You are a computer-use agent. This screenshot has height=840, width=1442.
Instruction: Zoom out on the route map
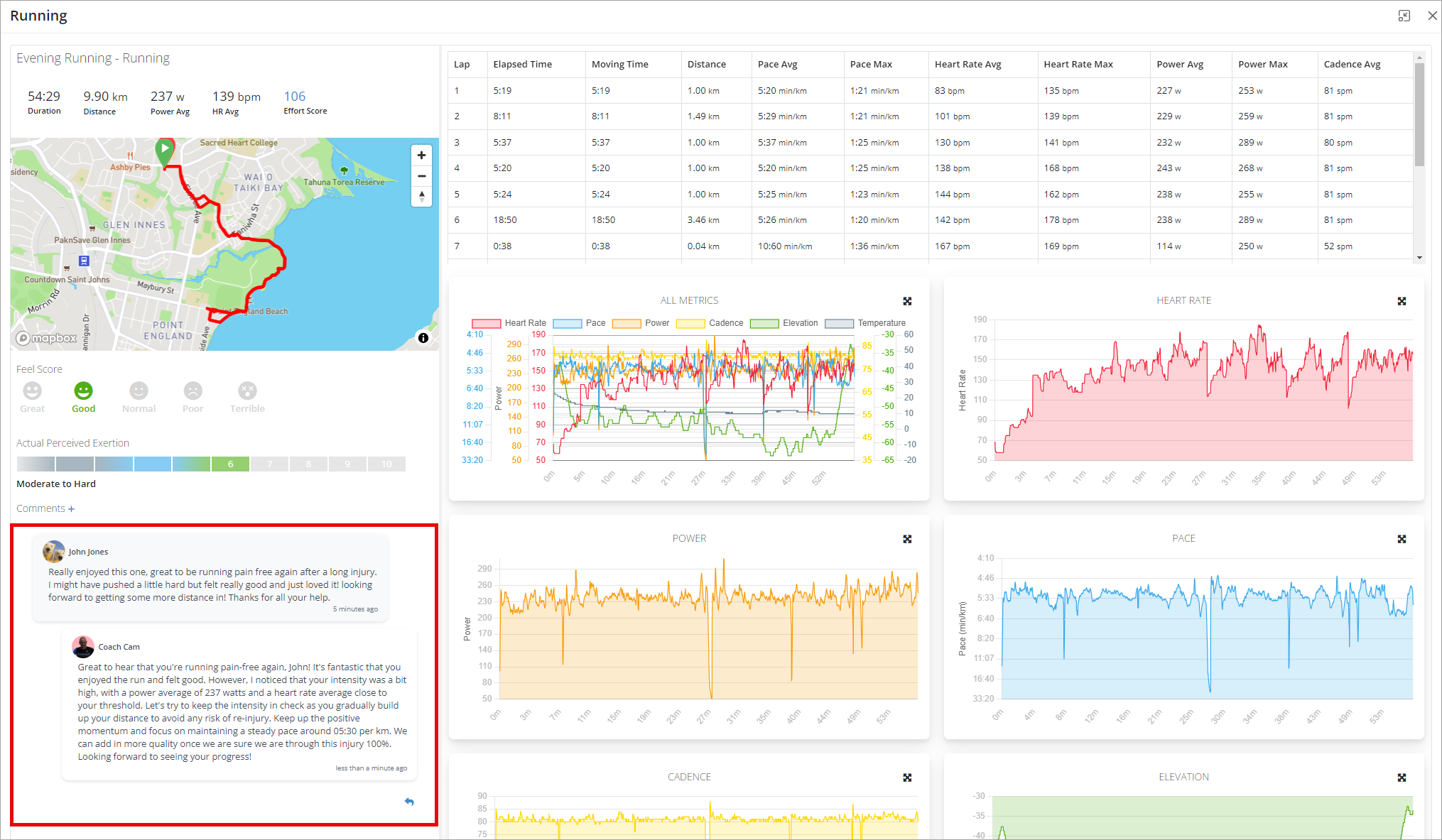tap(421, 175)
